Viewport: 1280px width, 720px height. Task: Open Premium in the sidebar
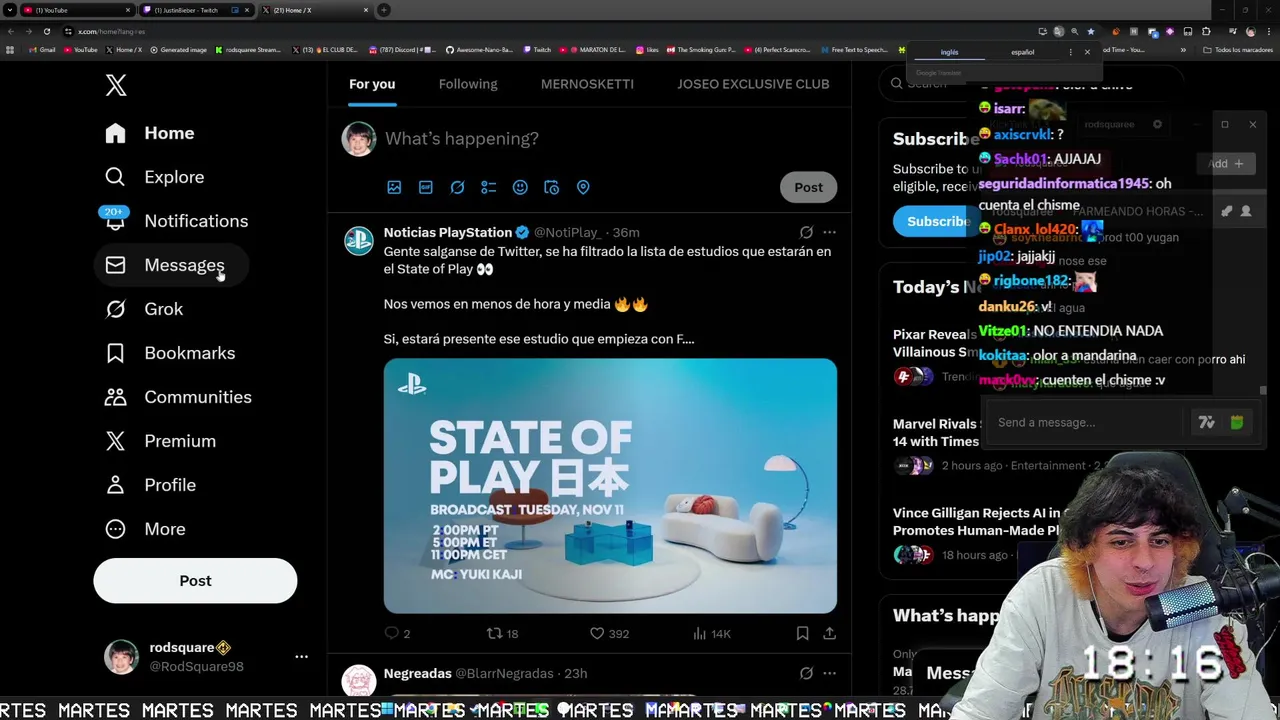(x=161, y=441)
